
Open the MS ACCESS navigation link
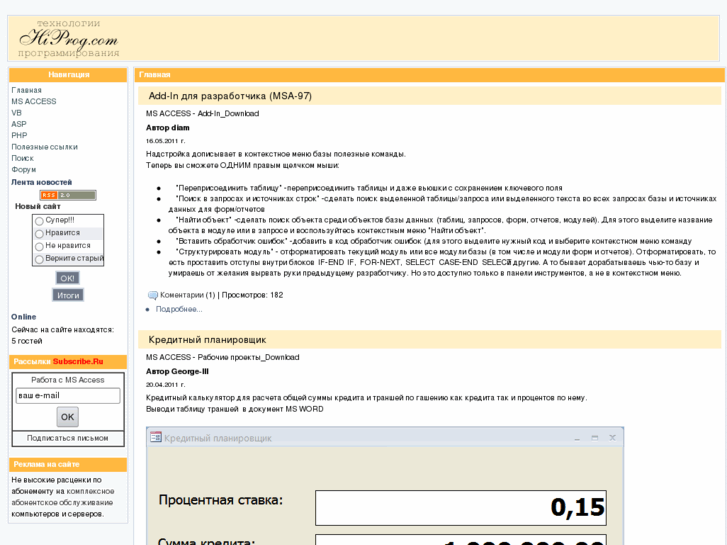[x=34, y=101]
